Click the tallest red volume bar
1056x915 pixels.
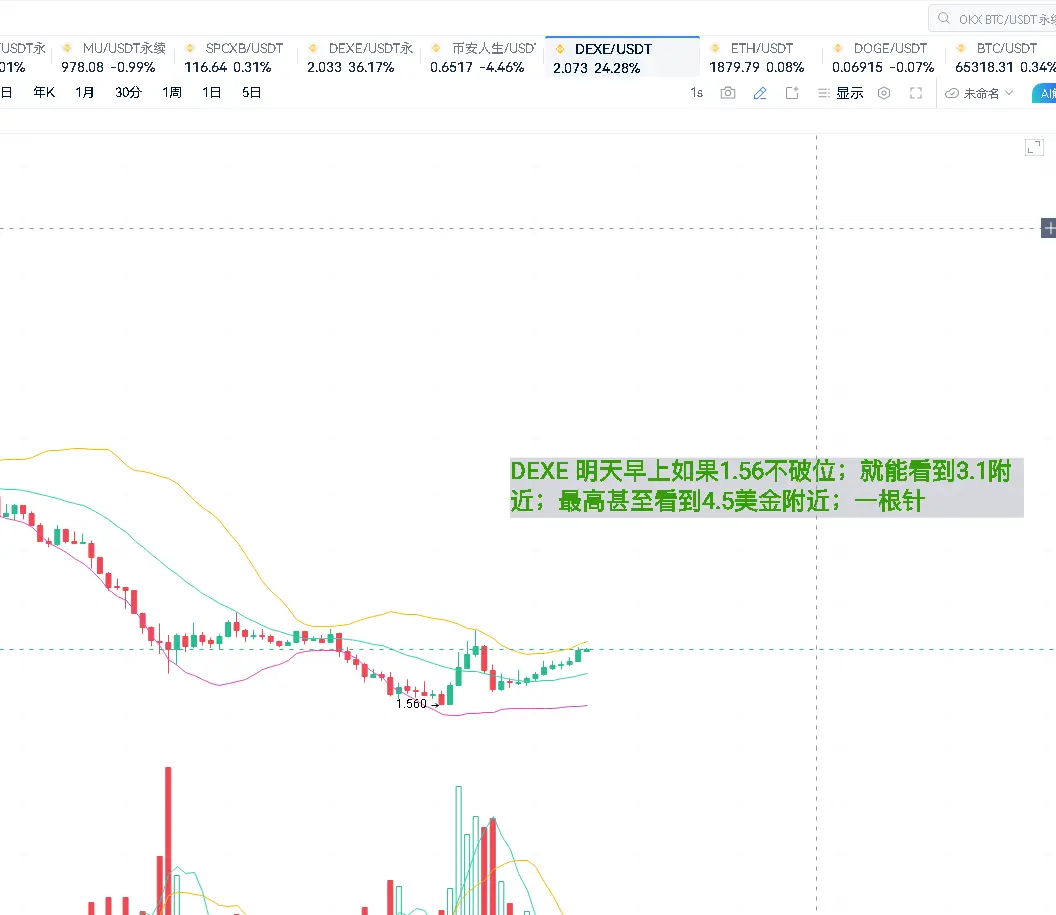tap(168, 840)
